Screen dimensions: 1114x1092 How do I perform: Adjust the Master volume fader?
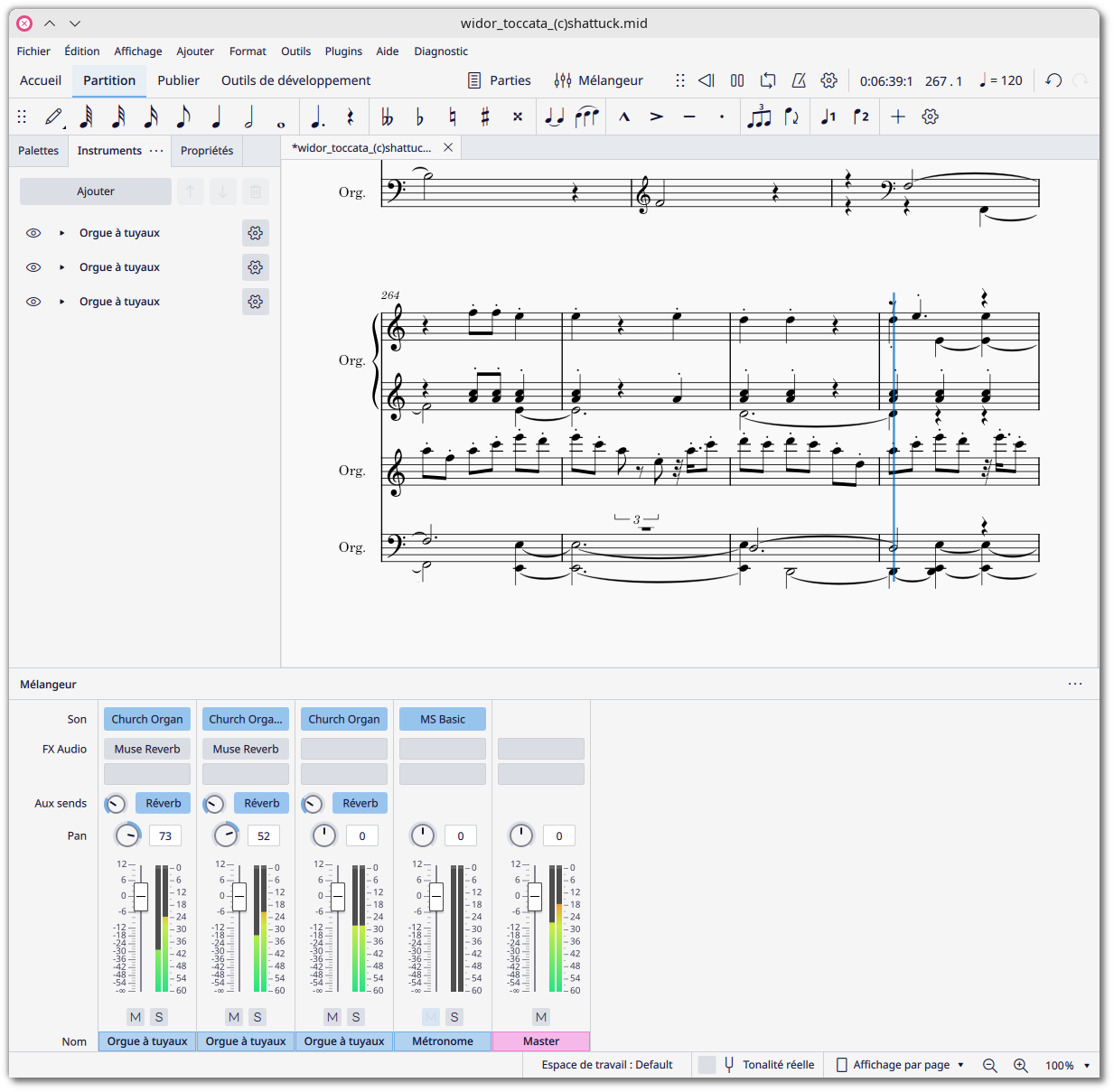535,897
